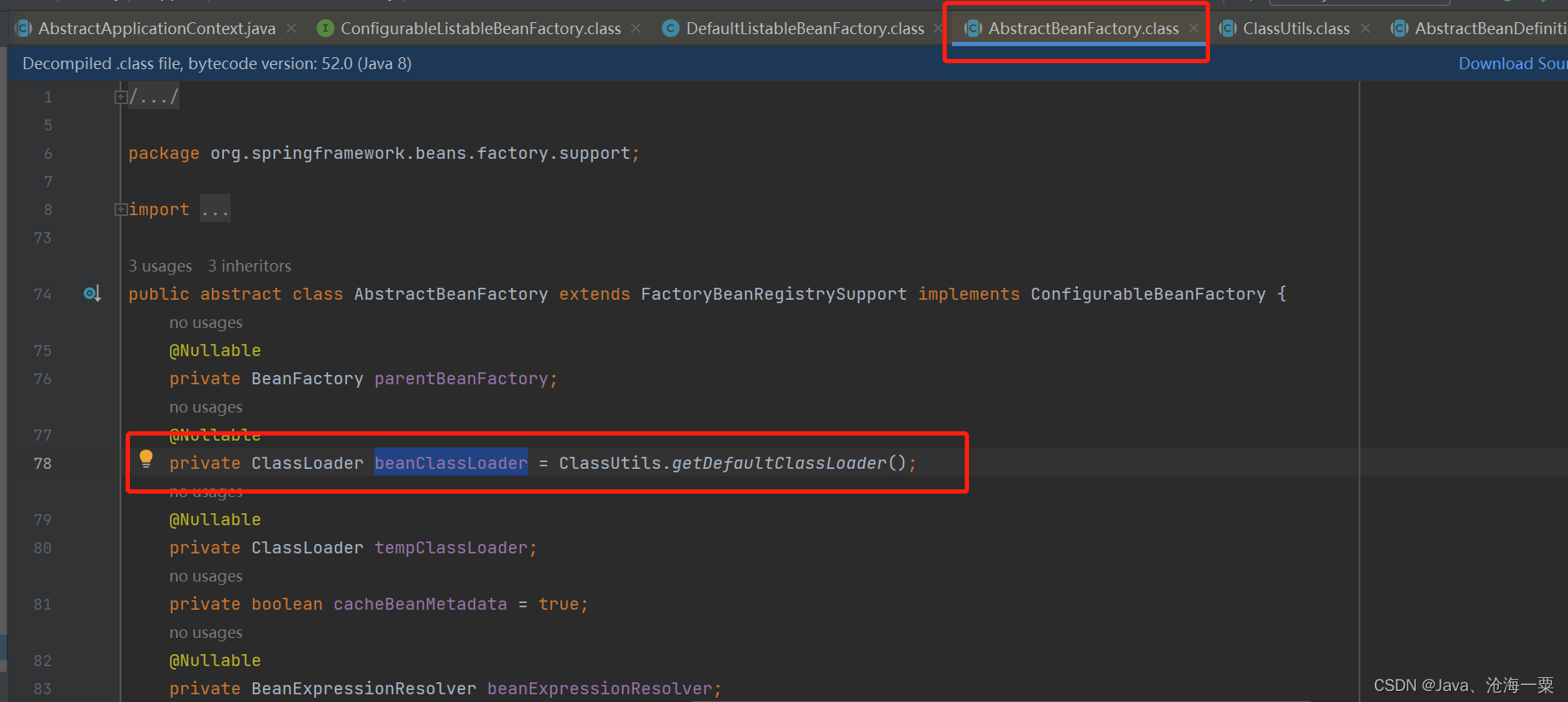Click the package name org.springframework.beans.factory.support
This screenshot has height=702, width=1568.
[420, 153]
